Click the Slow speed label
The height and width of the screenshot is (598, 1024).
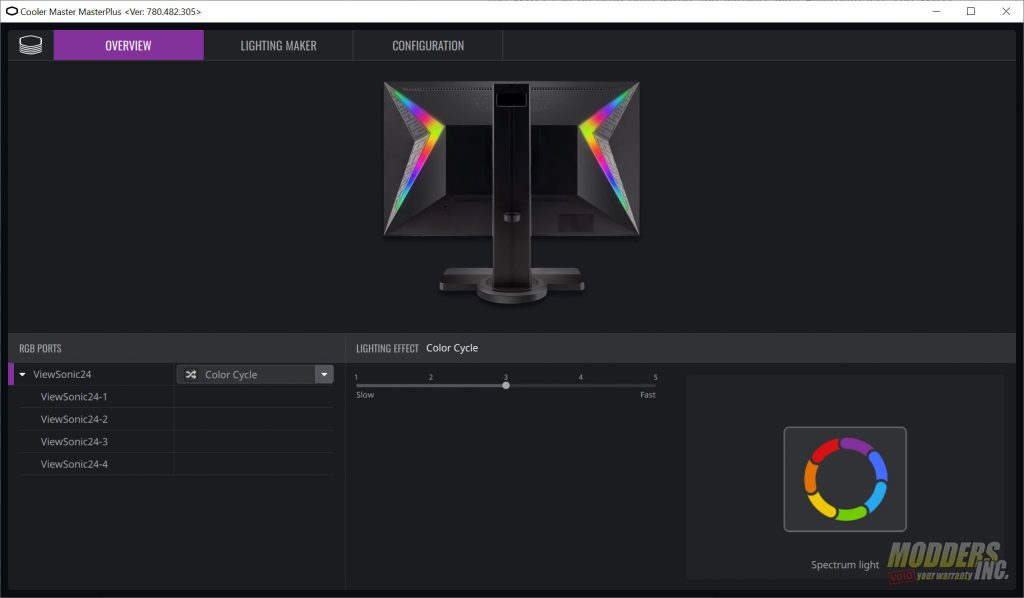tap(365, 395)
